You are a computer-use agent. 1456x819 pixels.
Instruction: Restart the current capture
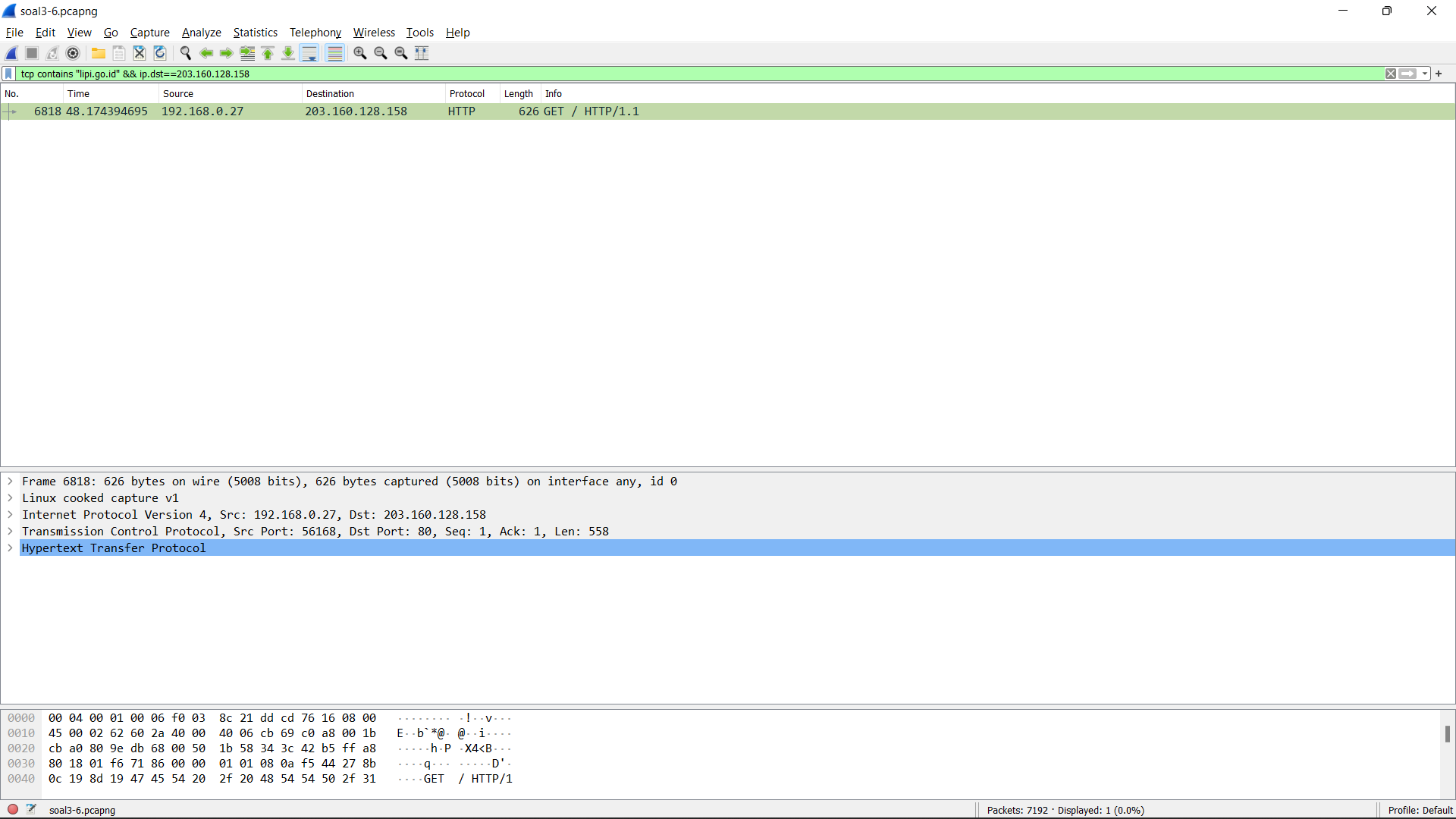click(52, 53)
